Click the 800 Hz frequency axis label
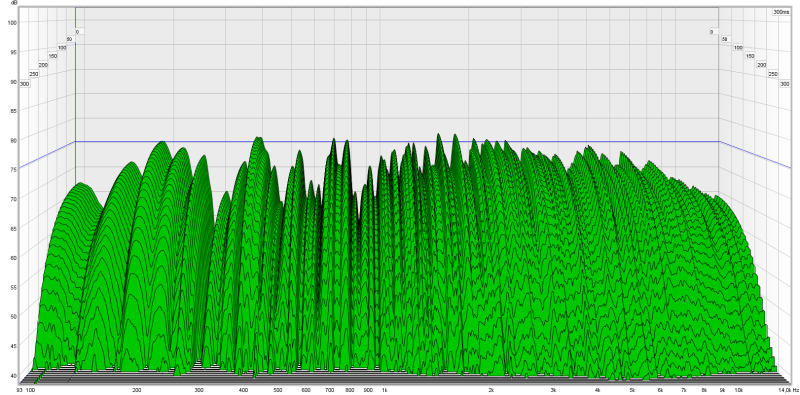Screen dimensions: 800x395 click(350, 390)
